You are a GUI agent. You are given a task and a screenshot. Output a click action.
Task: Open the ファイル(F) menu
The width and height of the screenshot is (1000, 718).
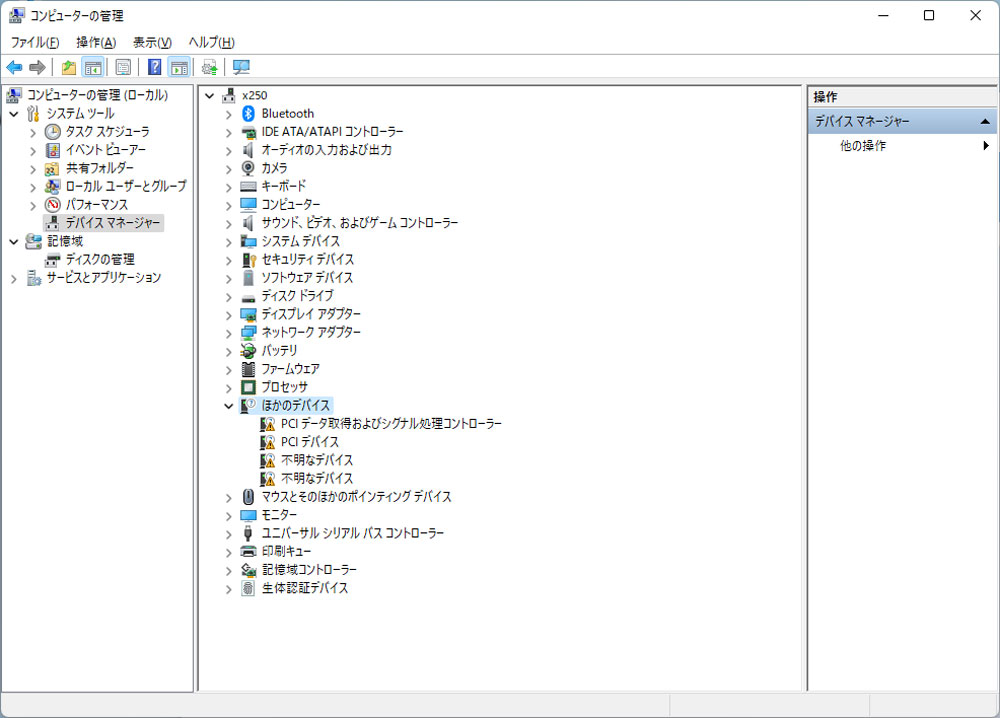point(35,42)
